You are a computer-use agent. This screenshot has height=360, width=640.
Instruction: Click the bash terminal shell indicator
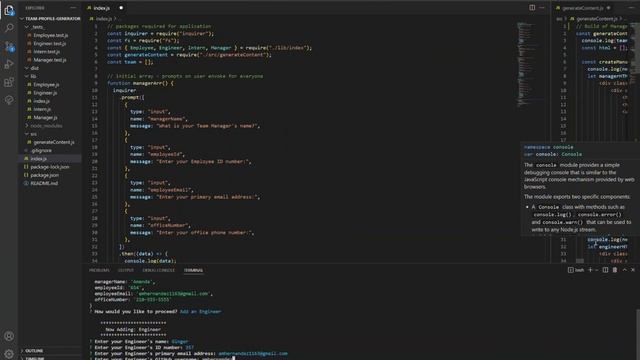click(x=576, y=270)
